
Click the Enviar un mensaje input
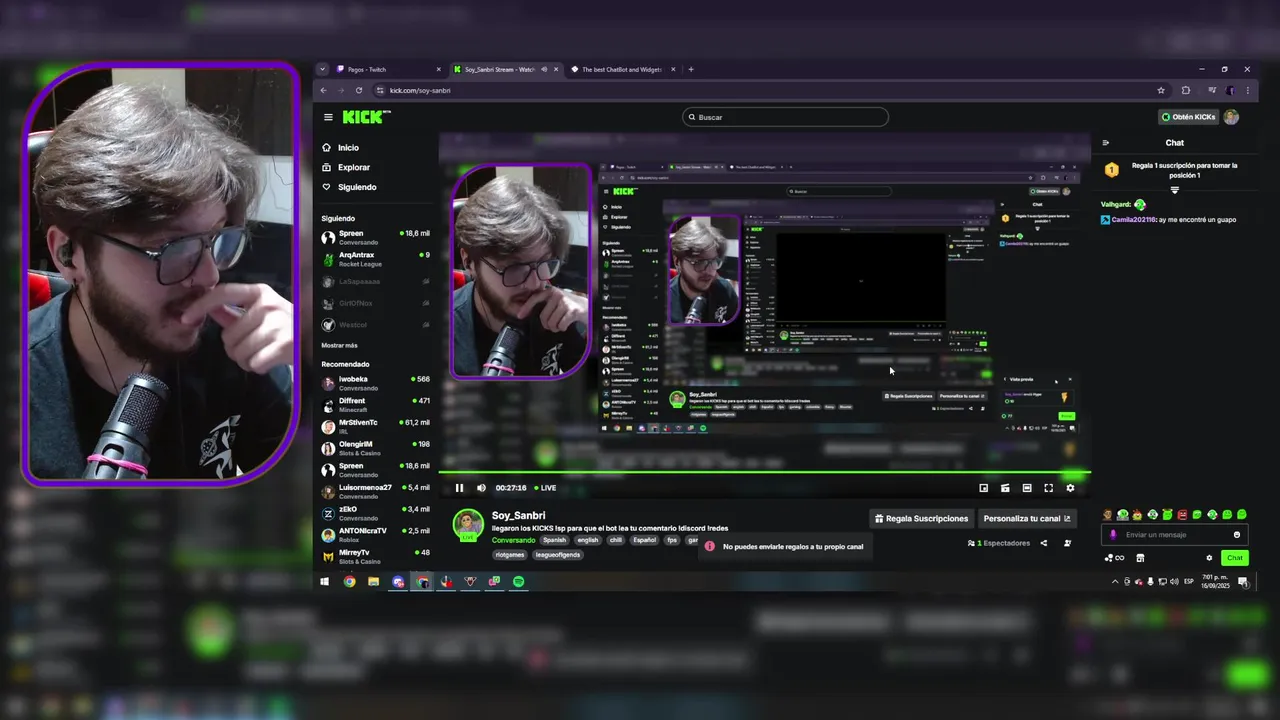point(1175,535)
